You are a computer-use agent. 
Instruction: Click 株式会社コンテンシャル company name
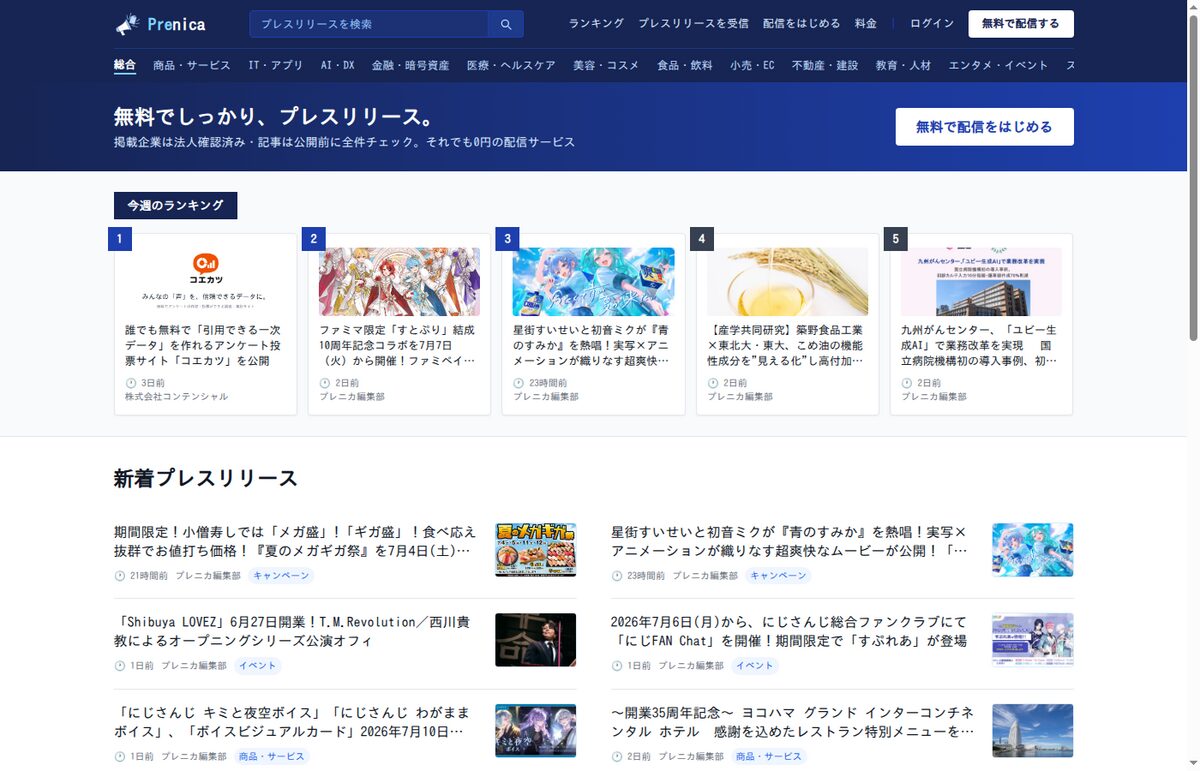(x=177, y=397)
